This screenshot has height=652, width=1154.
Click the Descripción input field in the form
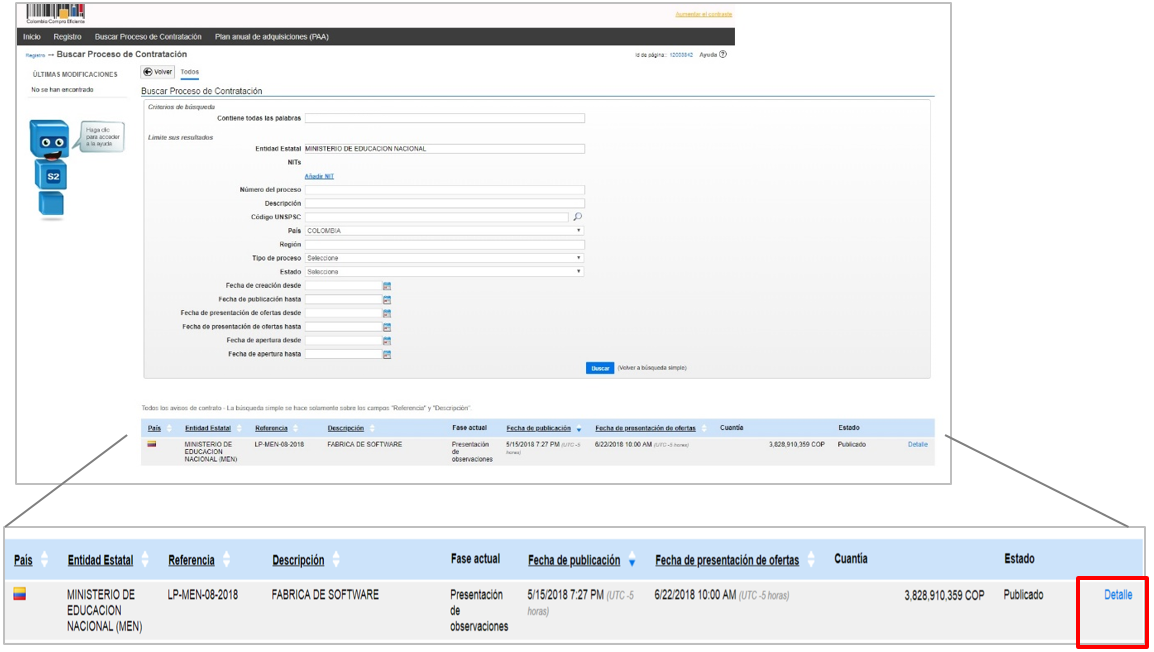[x=445, y=204]
